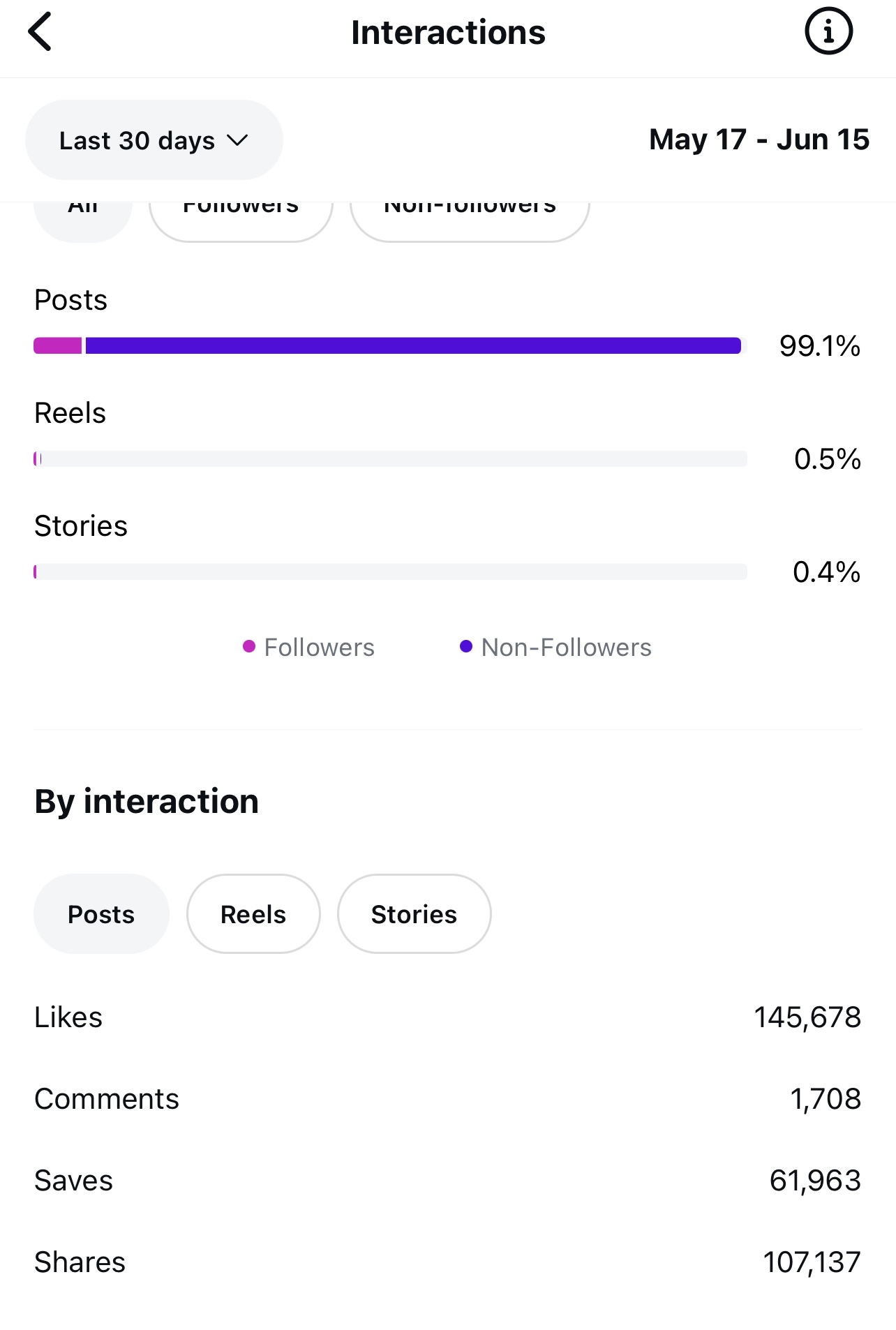The width and height of the screenshot is (896, 1330).
Task: Tap the Reels progress bar
Action: pyautogui.click(x=390, y=459)
